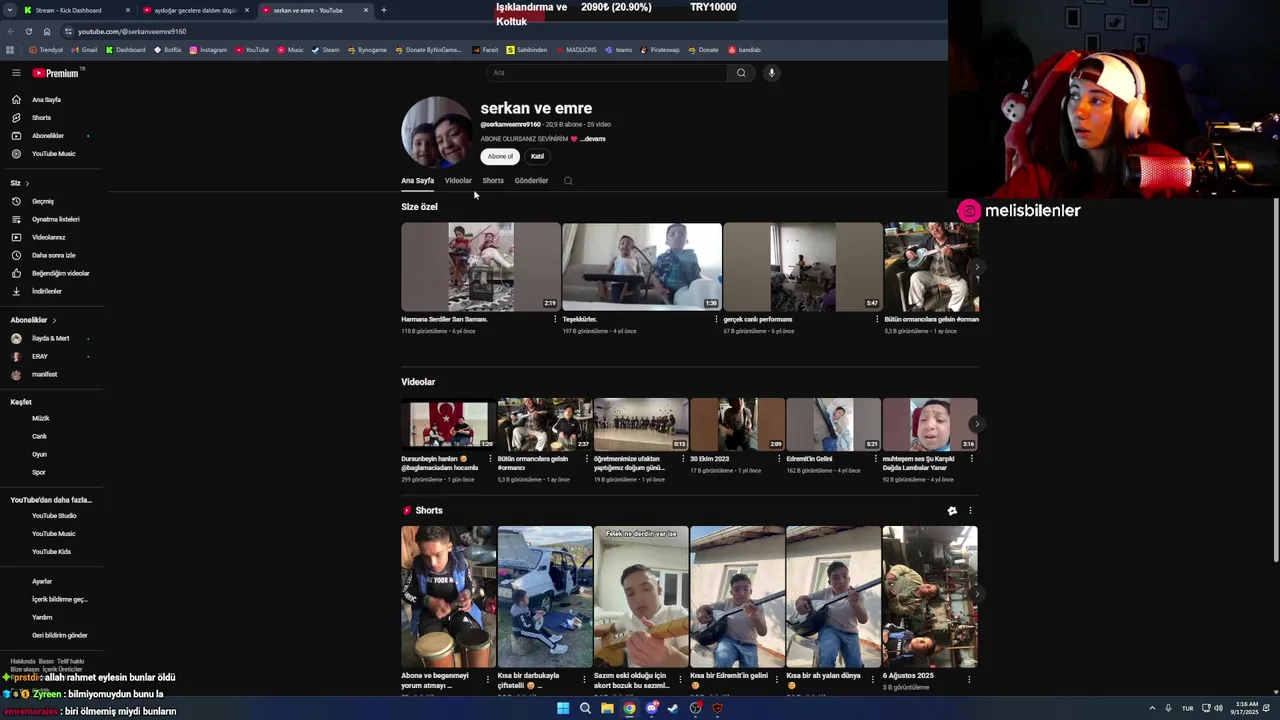Click the Chrome home button

click(46, 31)
